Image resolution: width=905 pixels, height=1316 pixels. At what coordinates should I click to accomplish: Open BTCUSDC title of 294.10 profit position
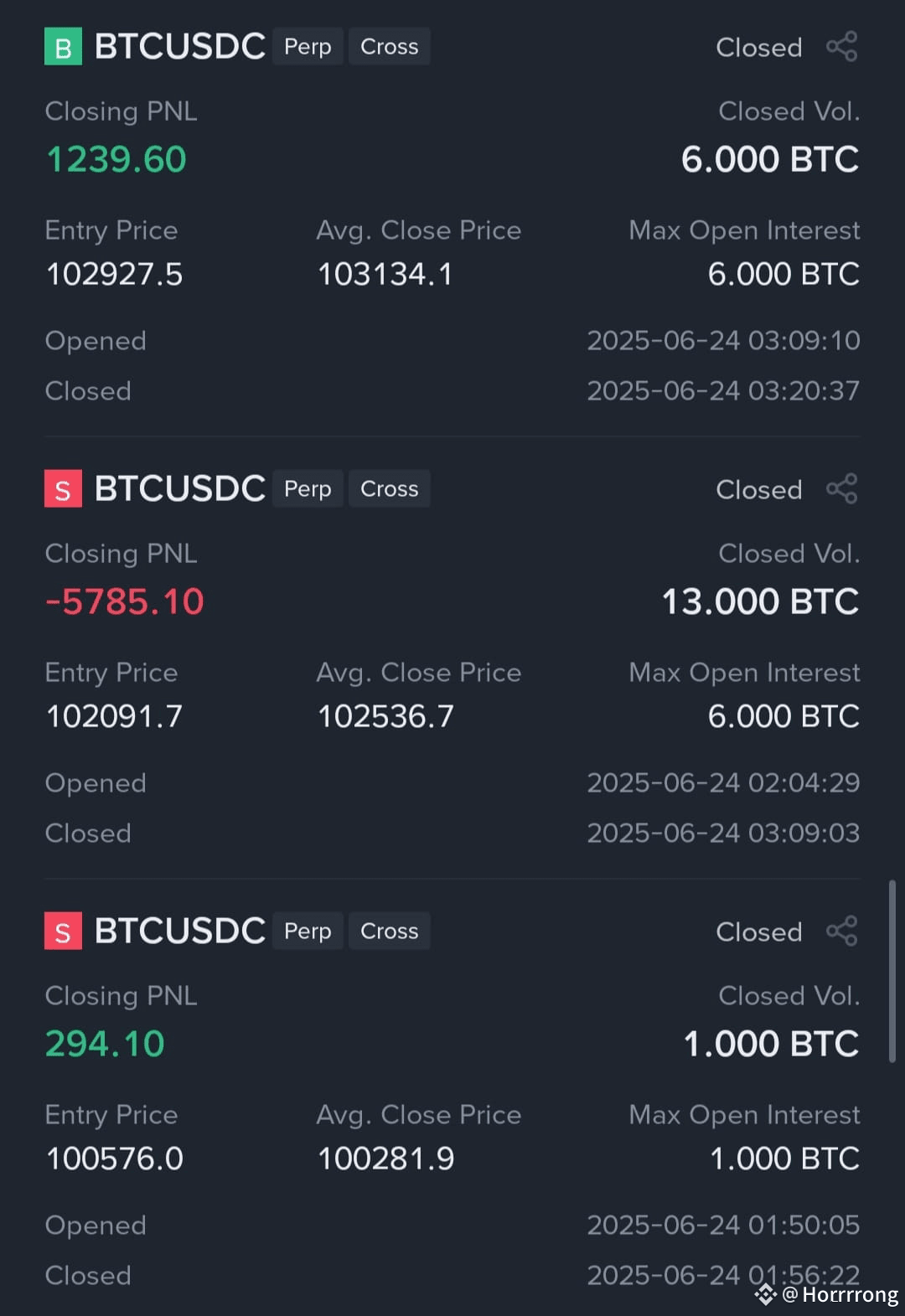point(180,932)
